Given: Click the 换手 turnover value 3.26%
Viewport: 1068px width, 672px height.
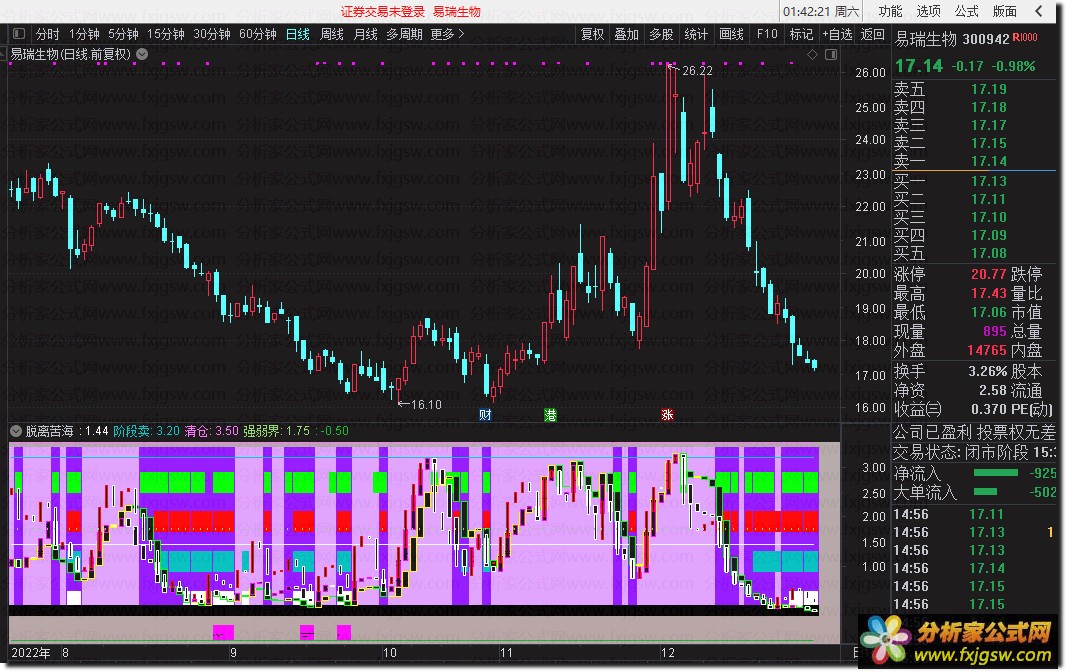Looking at the screenshot, I should pyautogui.click(x=988, y=372).
